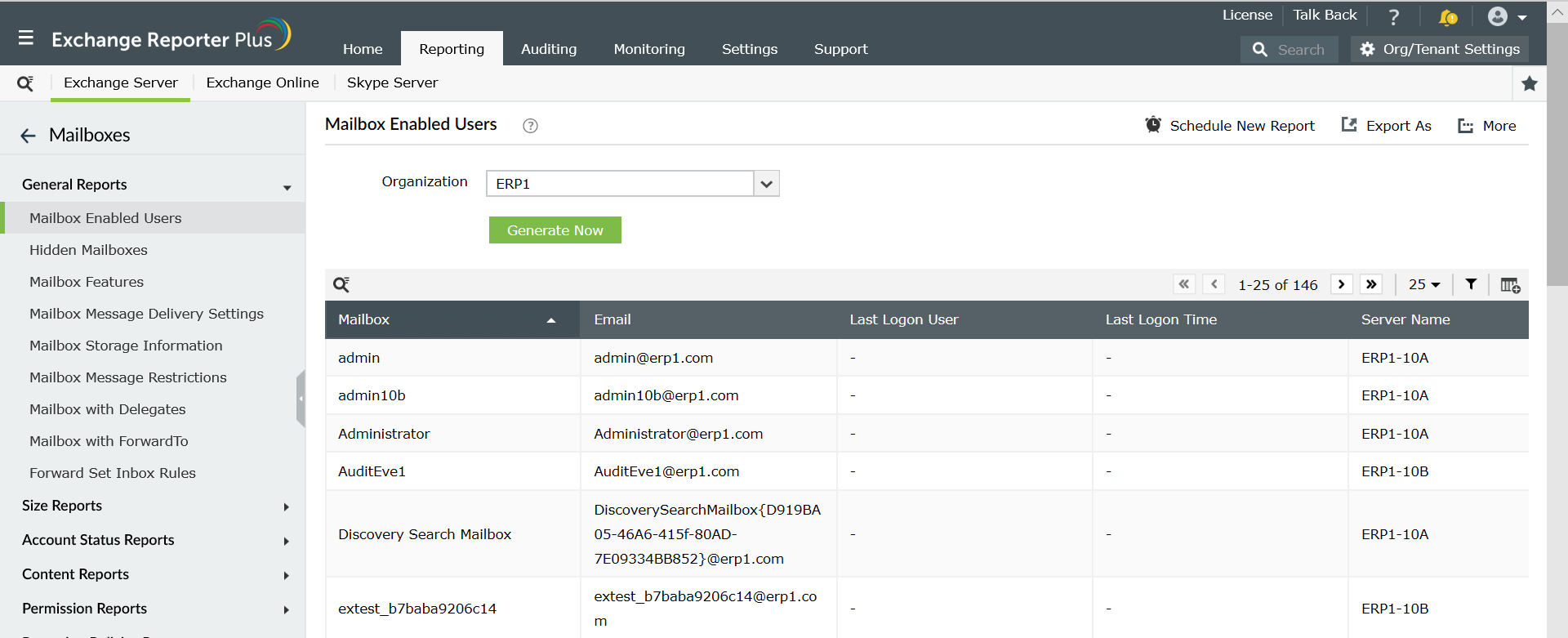Select the Exchange Server tab
Viewport: 1568px width, 638px height.
tap(121, 83)
